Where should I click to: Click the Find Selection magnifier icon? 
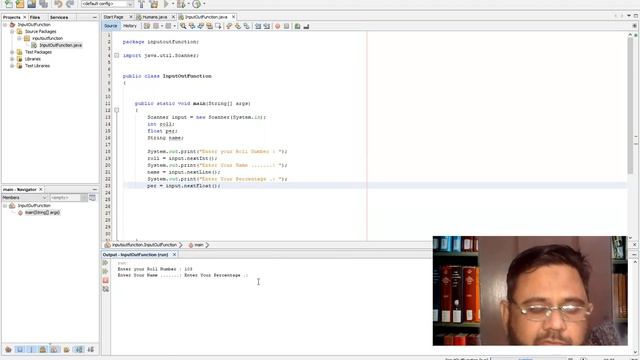[183, 26]
